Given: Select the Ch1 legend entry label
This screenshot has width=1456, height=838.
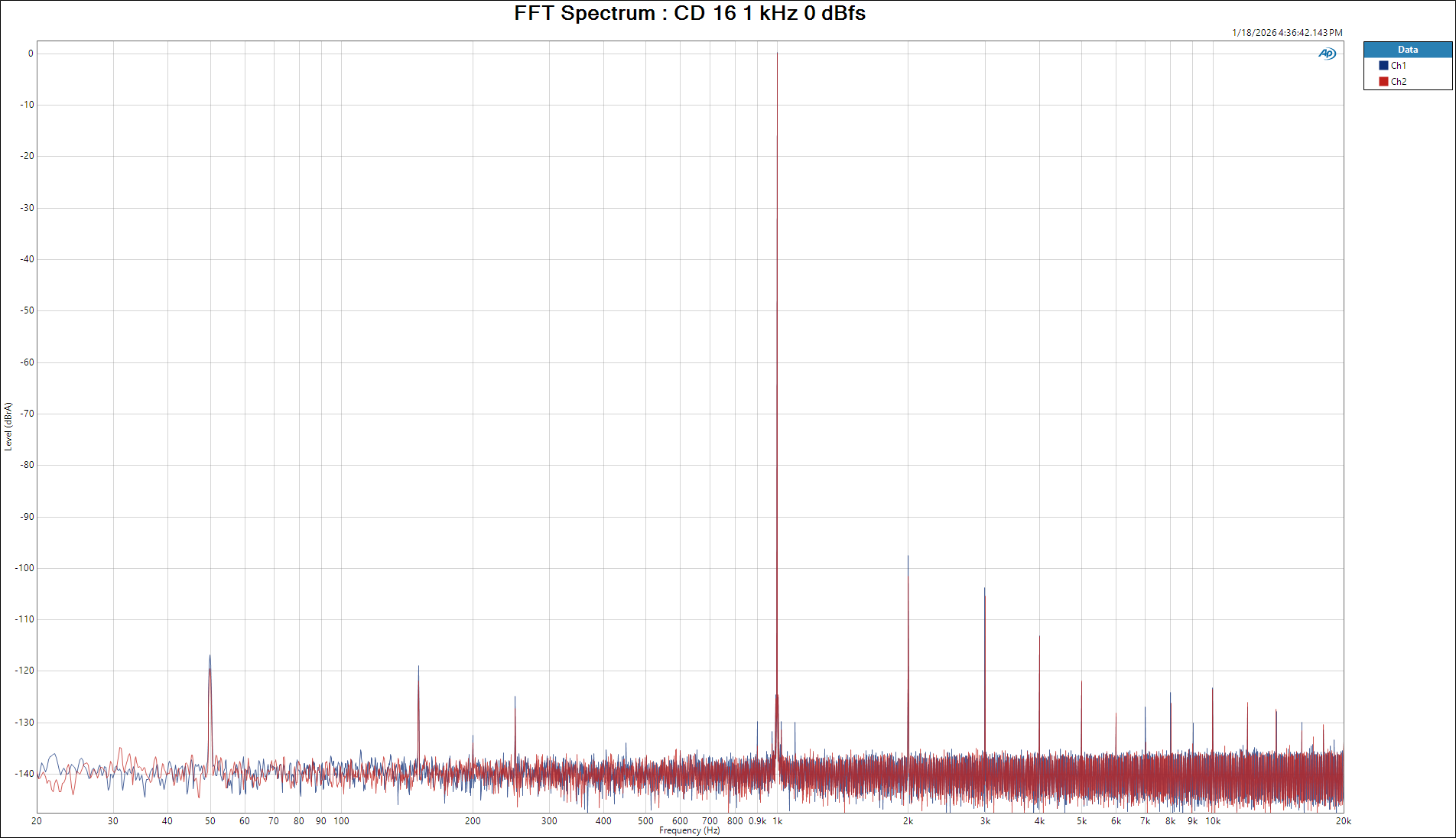Looking at the screenshot, I should (x=1398, y=66).
